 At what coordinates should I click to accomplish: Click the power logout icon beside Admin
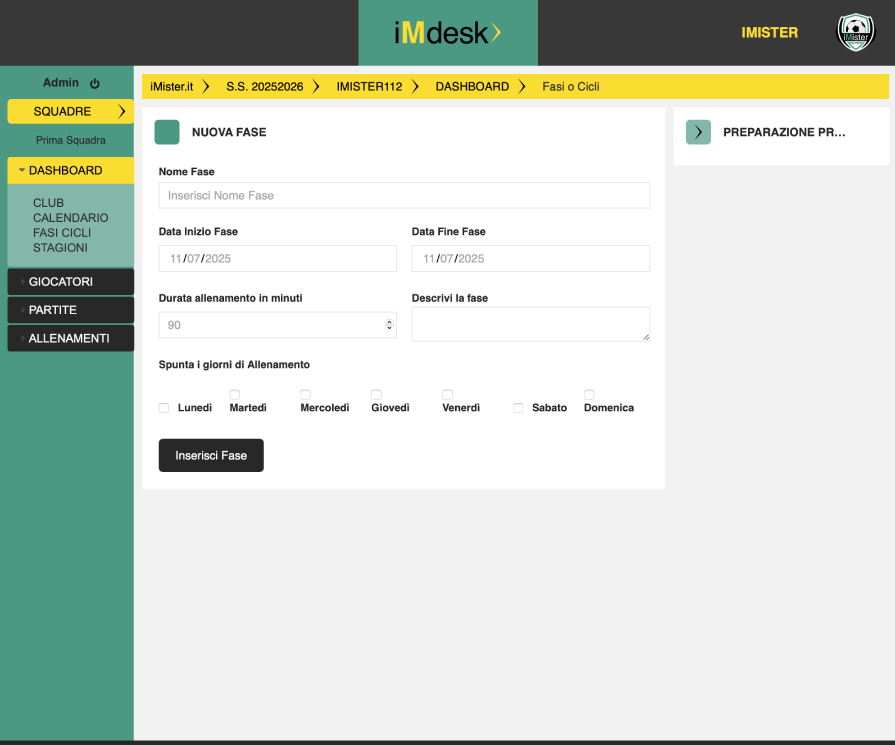click(x=95, y=83)
